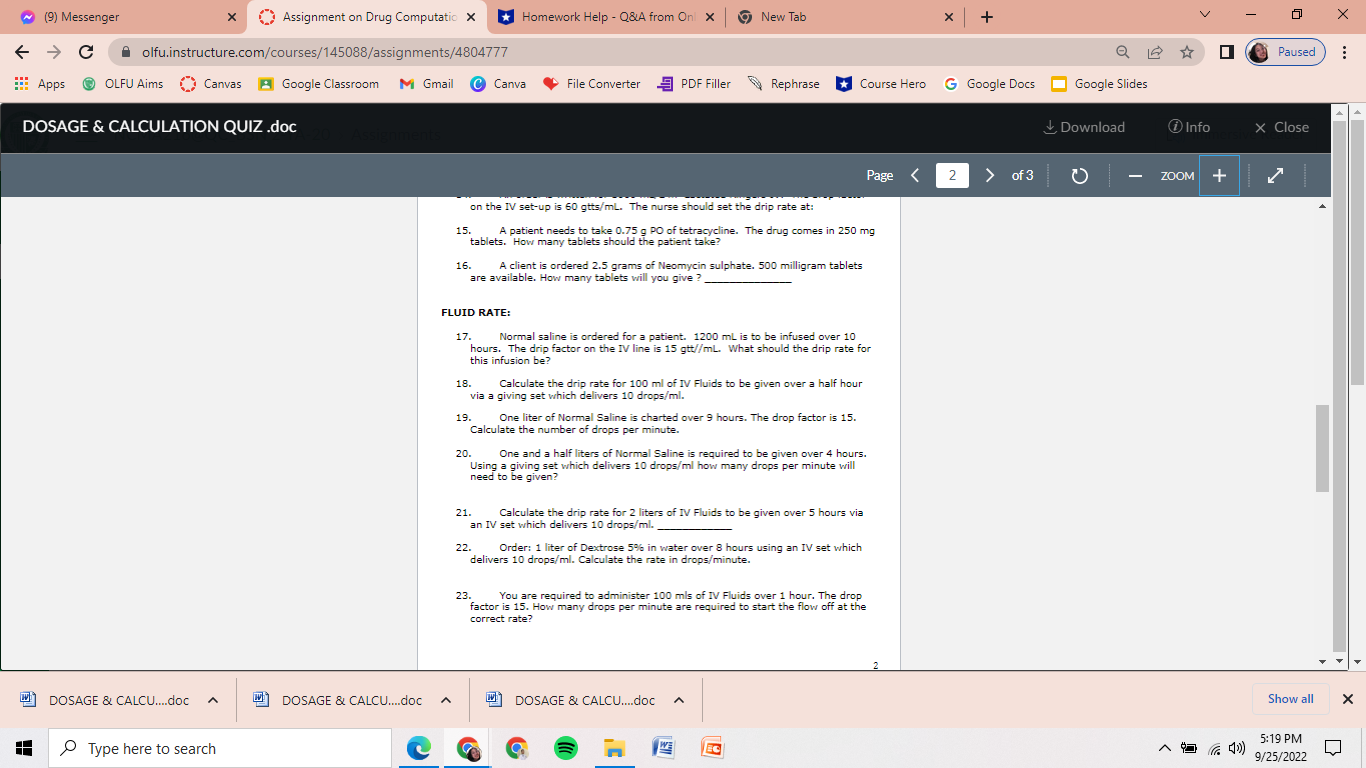Open Google Slides bookmark
1366x768 pixels.
(1099, 84)
